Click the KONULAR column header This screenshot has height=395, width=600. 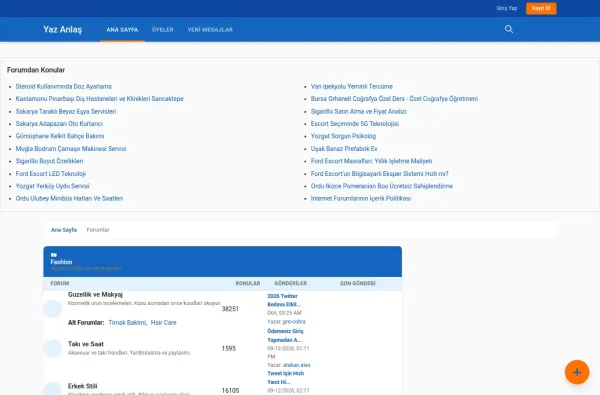[x=248, y=283]
